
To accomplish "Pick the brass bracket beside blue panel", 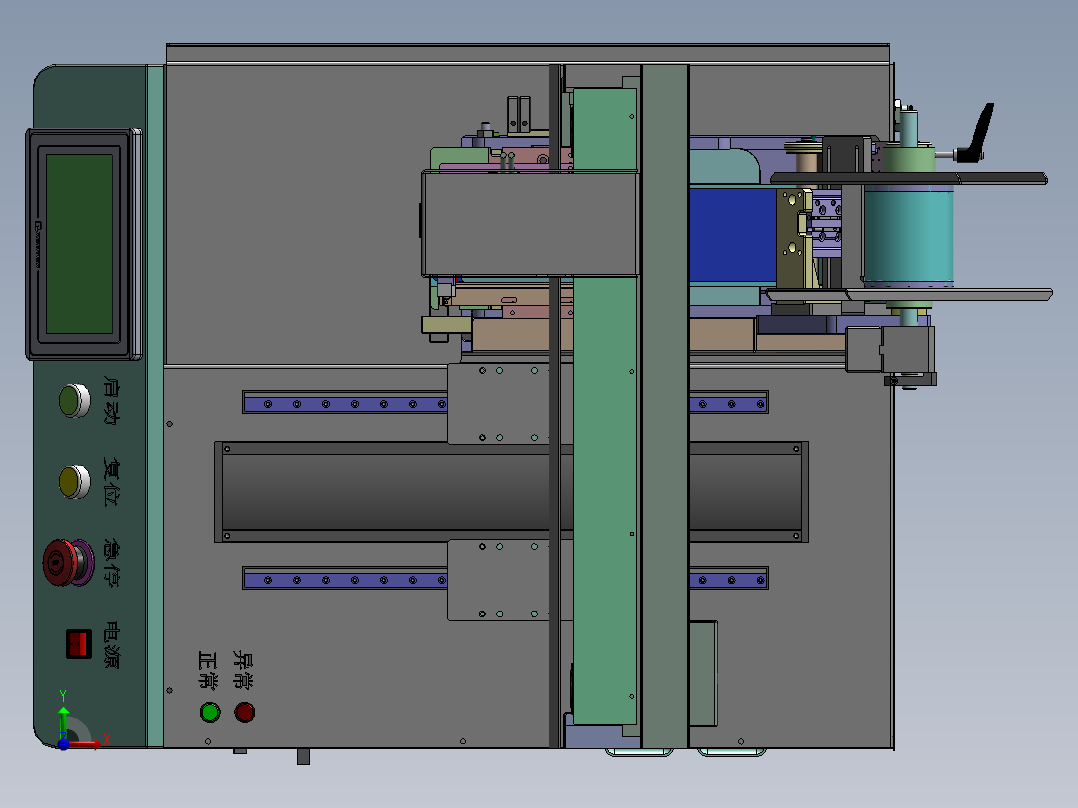I will coord(792,238).
